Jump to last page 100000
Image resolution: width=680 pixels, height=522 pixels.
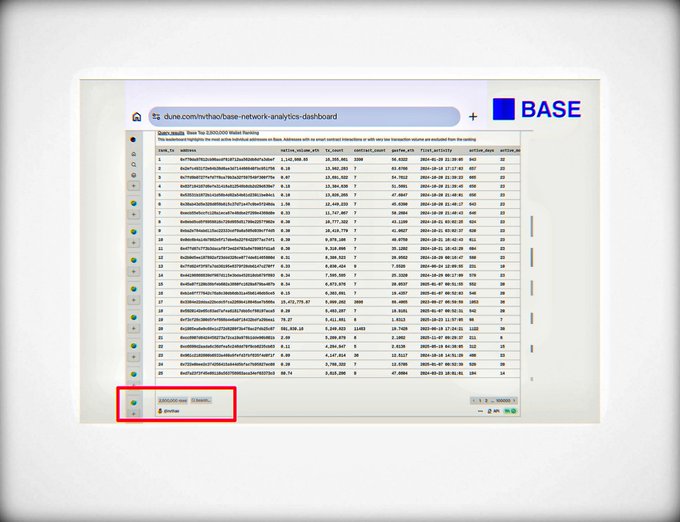(x=503, y=401)
